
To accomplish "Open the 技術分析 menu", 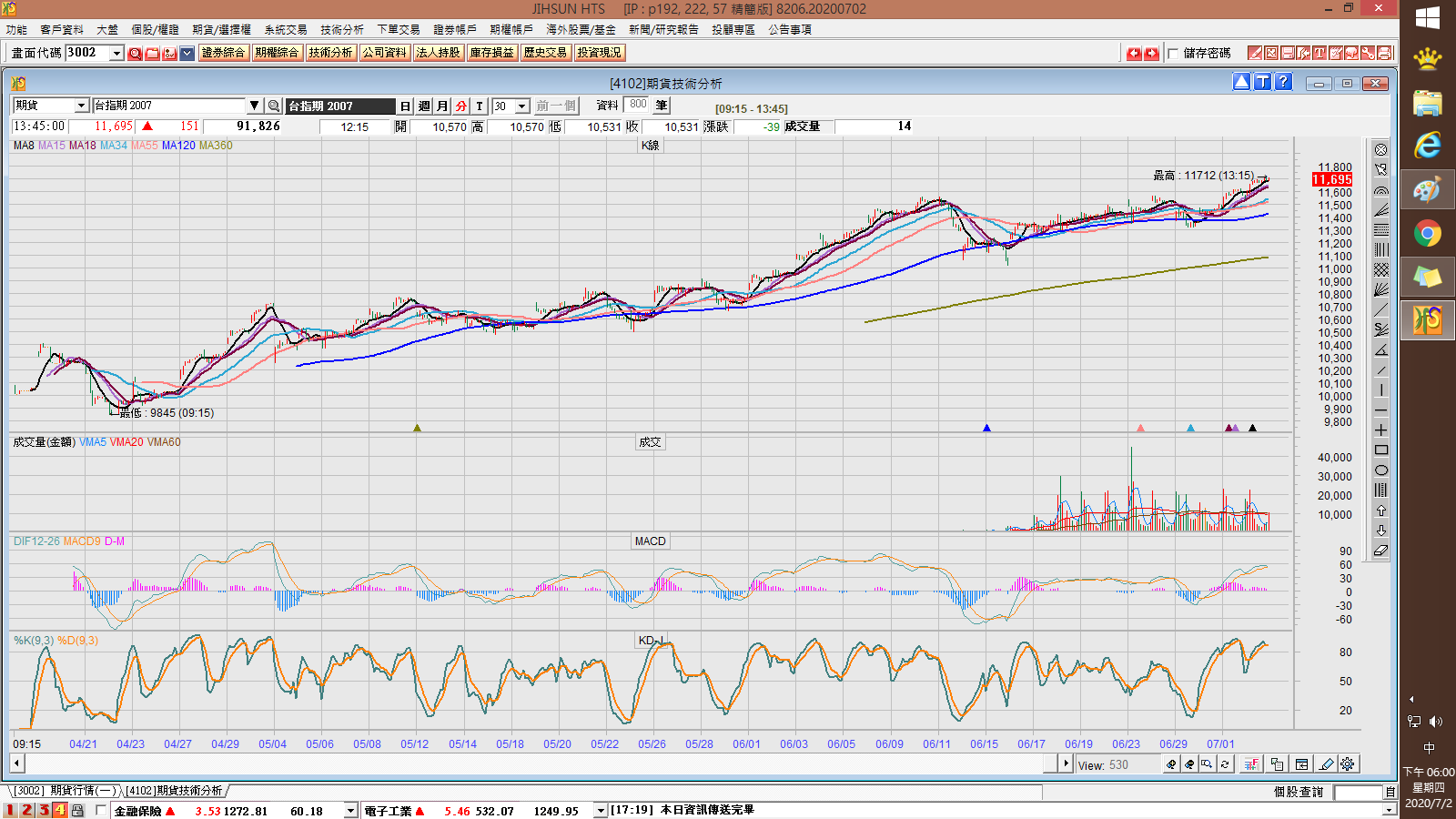I will point(342,29).
